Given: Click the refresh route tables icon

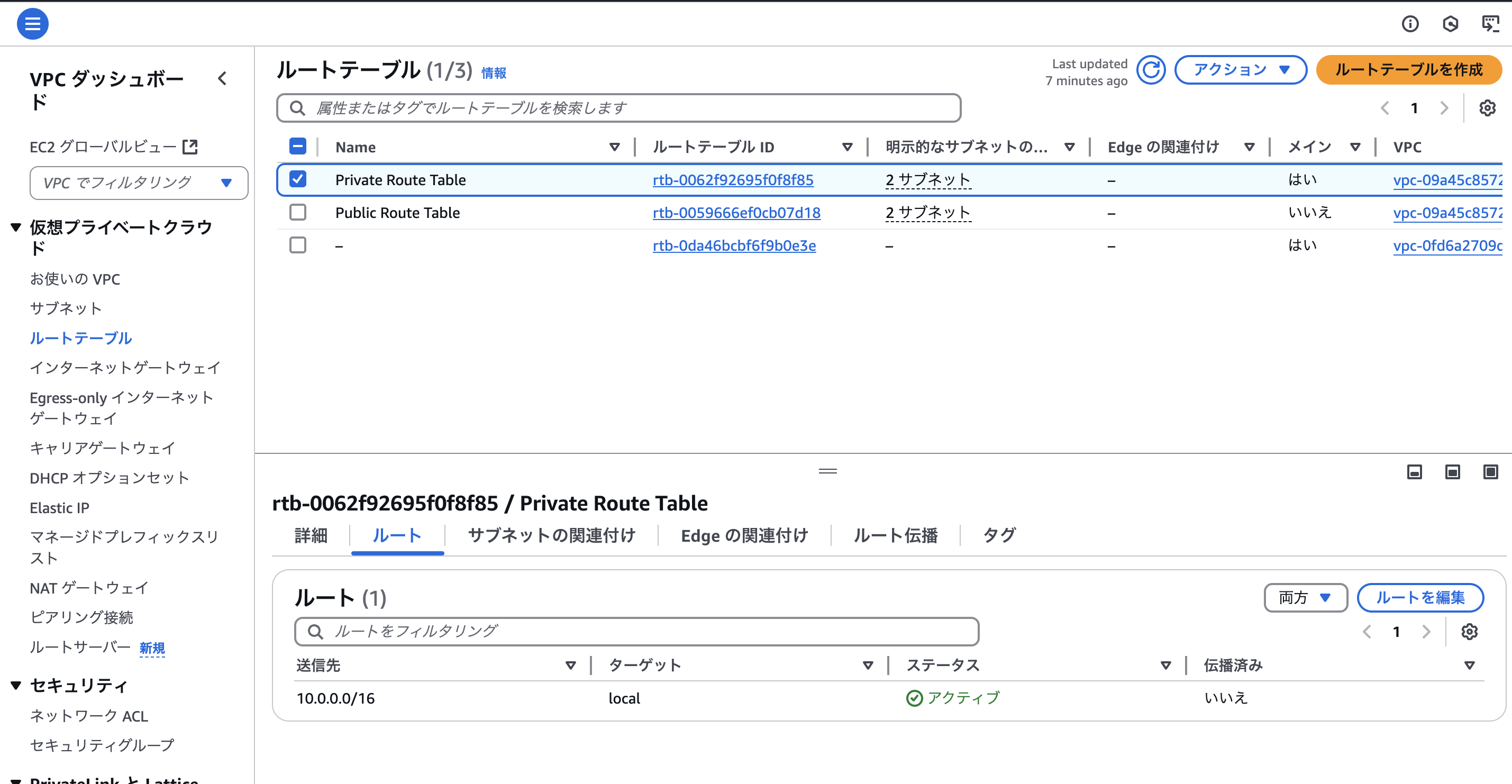Looking at the screenshot, I should [1151, 70].
